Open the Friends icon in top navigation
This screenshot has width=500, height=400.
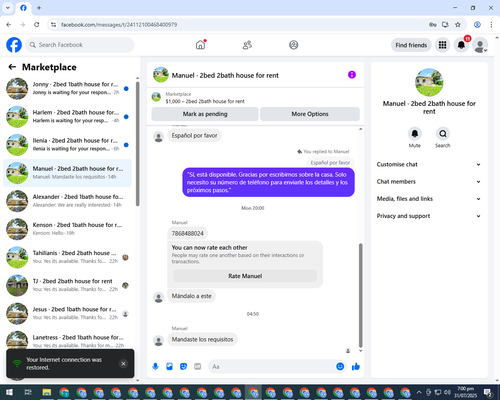coord(247,45)
